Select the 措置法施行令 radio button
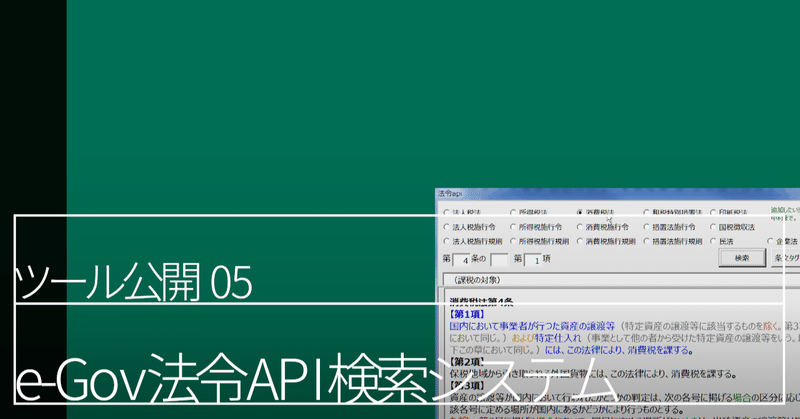 click(646, 227)
